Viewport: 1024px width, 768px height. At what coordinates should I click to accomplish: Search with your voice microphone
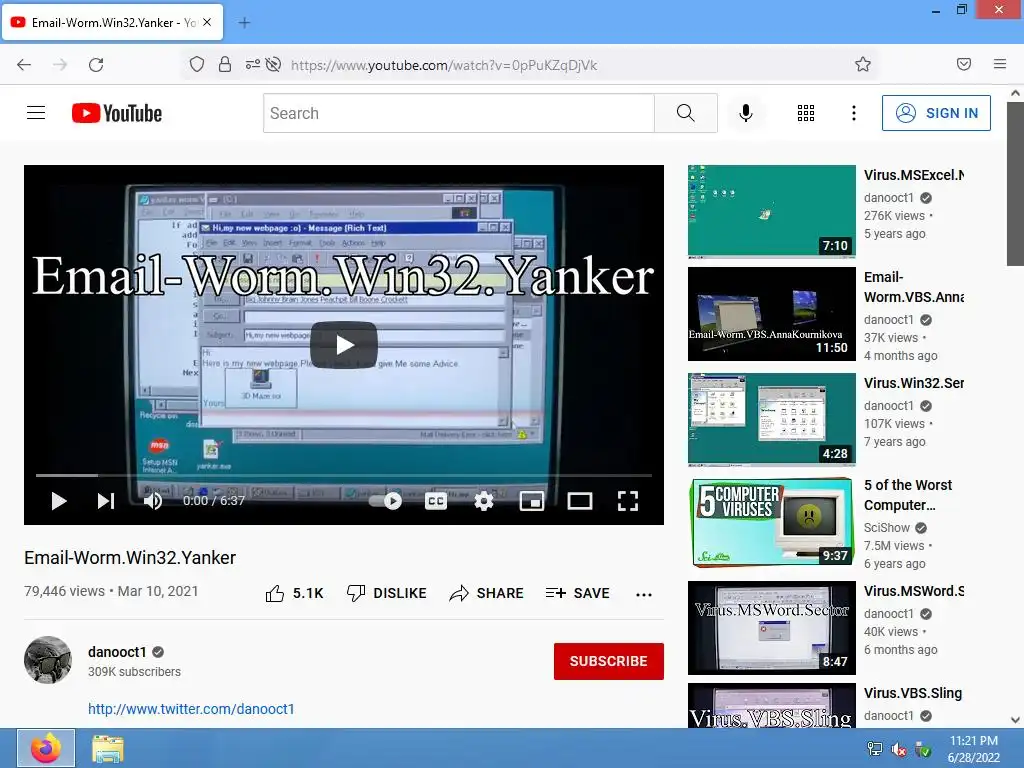point(746,113)
